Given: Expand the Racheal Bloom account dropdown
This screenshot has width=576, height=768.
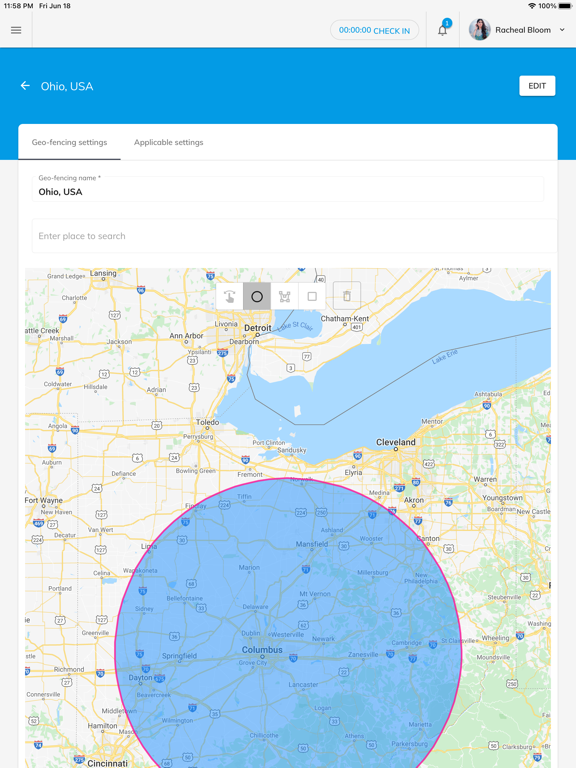Looking at the screenshot, I should (x=562, y=30).
